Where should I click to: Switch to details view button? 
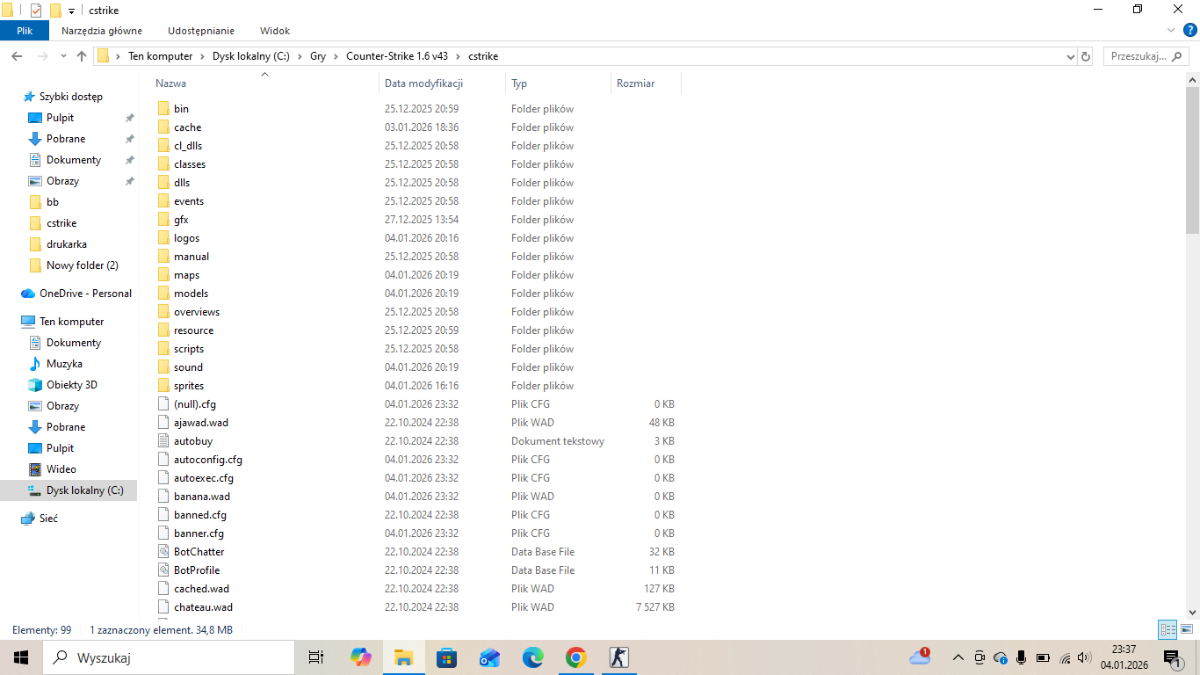coord(1167,630)
